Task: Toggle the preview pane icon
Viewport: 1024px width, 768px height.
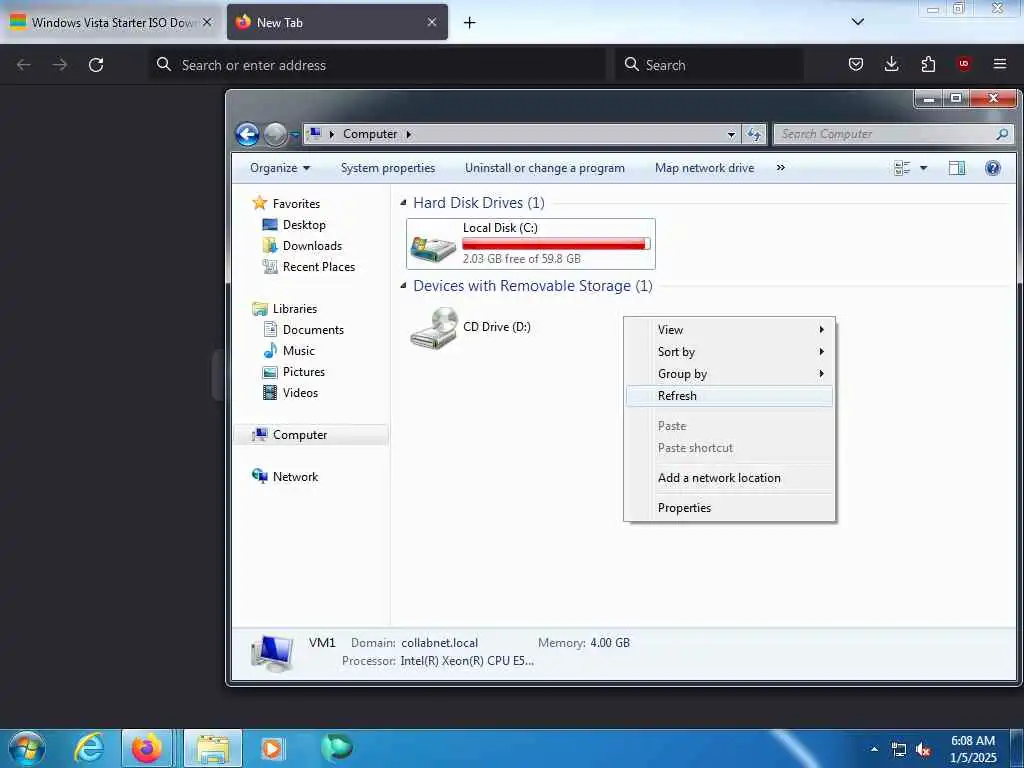Action: (x=957, y=168)
